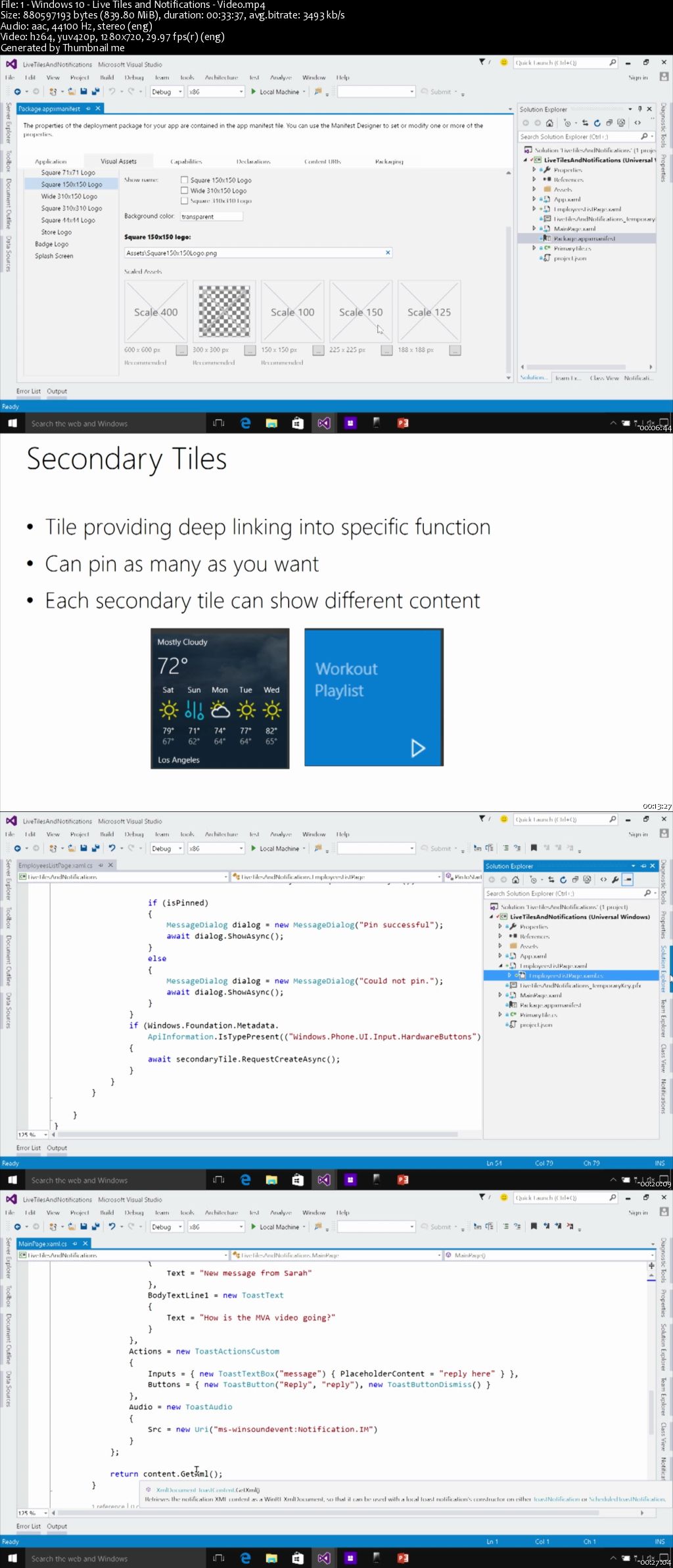The width and height of the screenshot is (673, 1568).
Task: Clear the Square150x150Logo.png path with X icon
Action: point(388,252)
